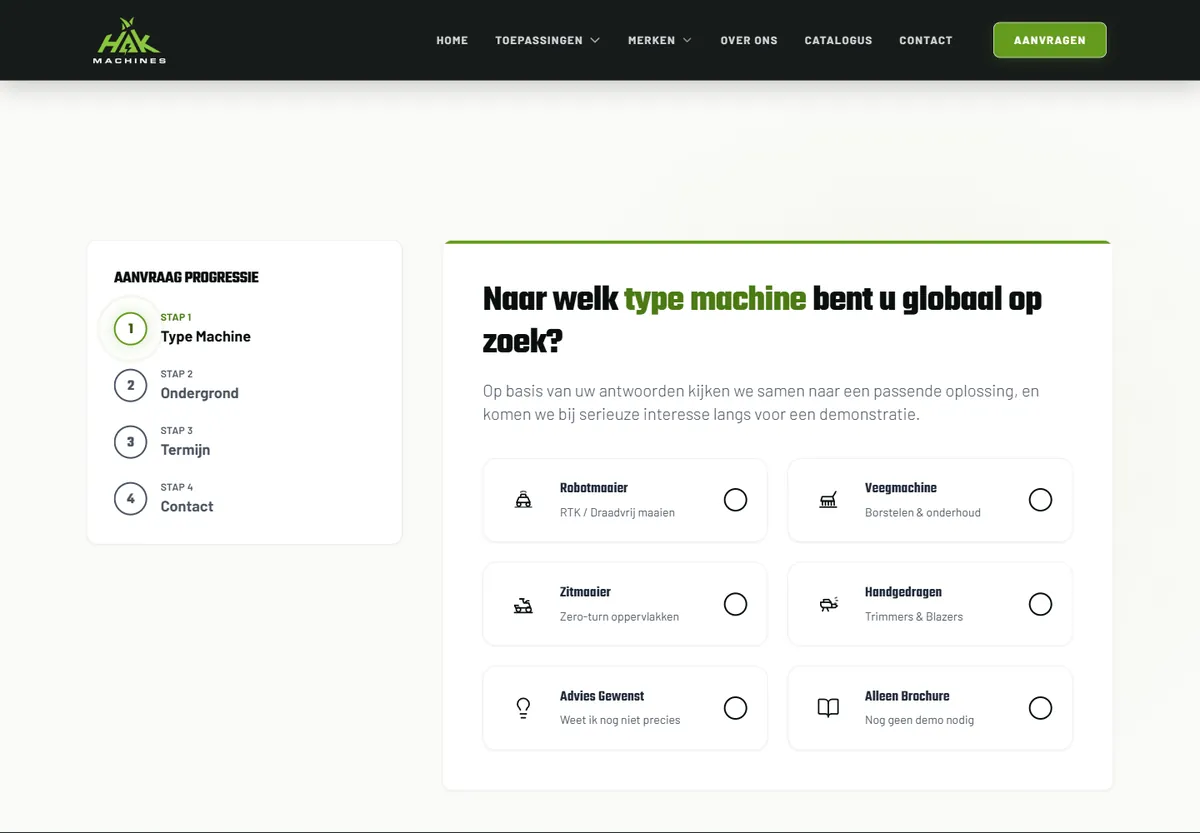Click the Zitmaaier card title
This screenshot has width=1200, height=833.
coord(585,592)
